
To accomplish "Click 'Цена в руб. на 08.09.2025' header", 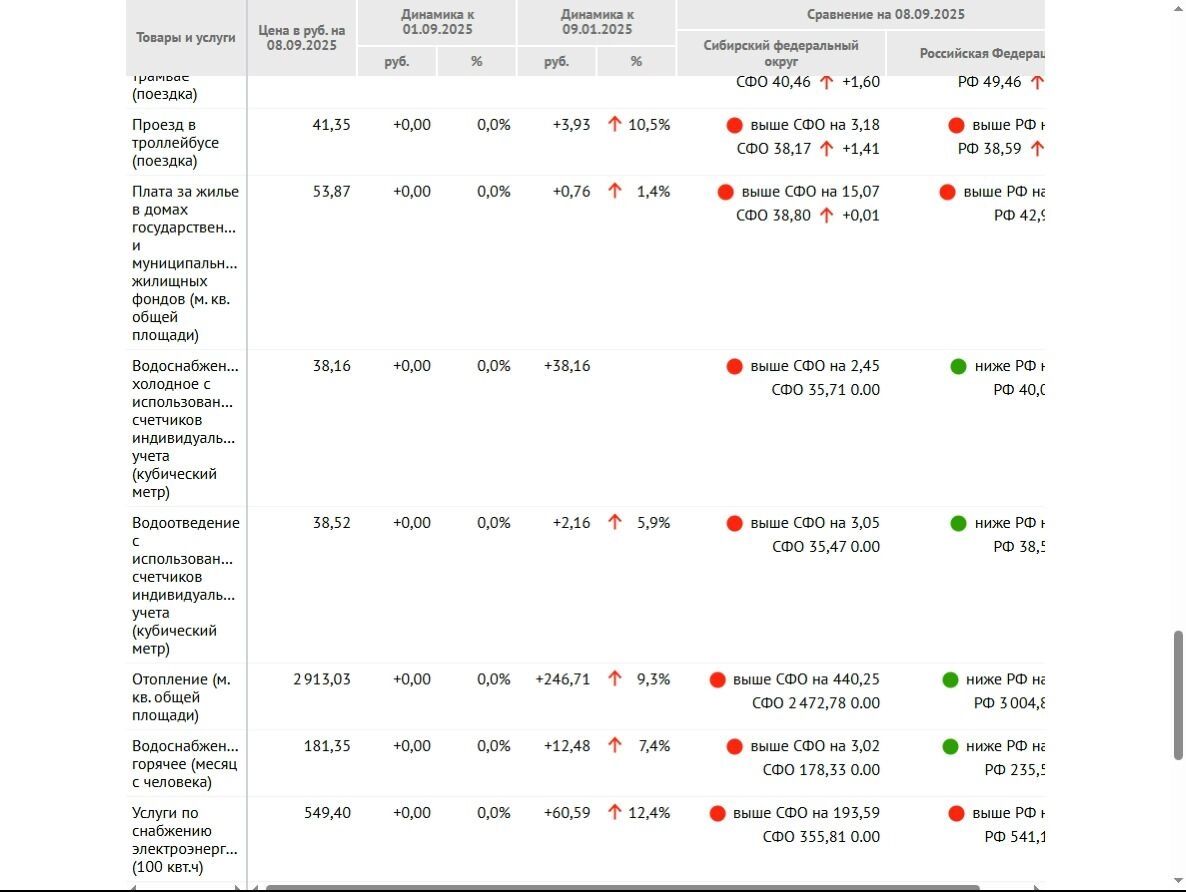I will point(301,38).
